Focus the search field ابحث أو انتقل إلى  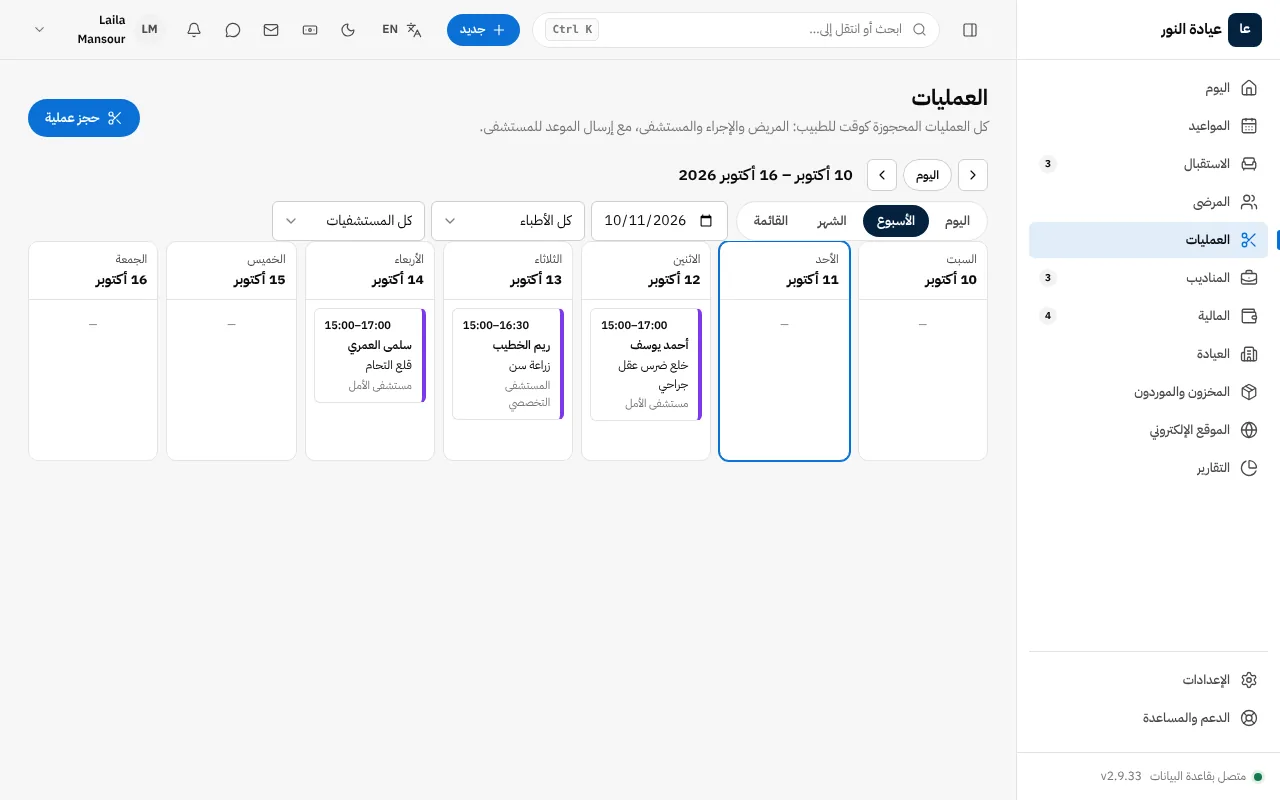(x=736, y=30)
